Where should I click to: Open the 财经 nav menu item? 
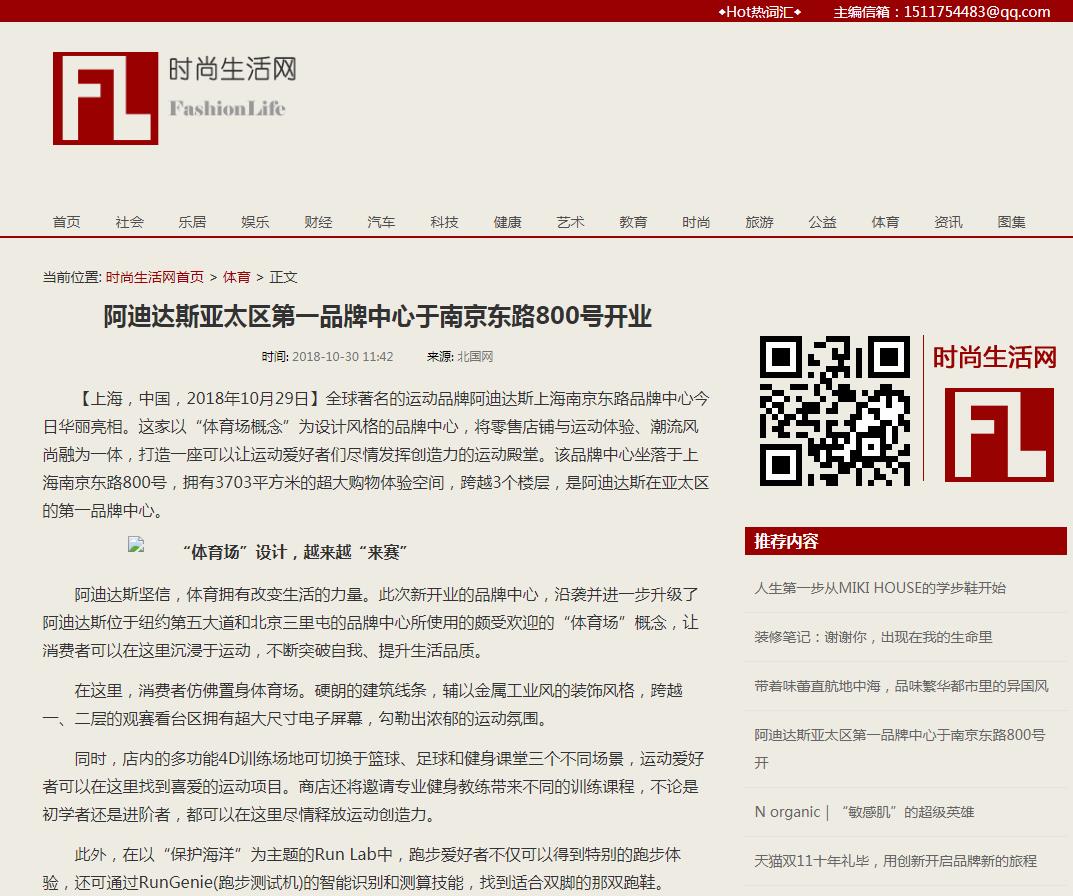click(318, 222)
